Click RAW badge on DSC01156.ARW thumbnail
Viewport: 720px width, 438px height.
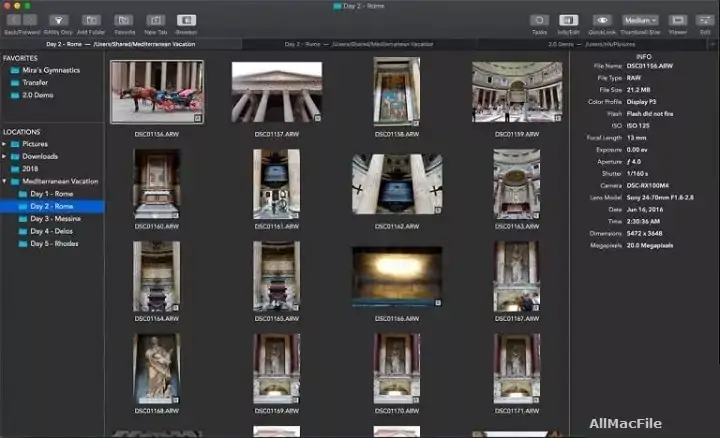(197, 118)
